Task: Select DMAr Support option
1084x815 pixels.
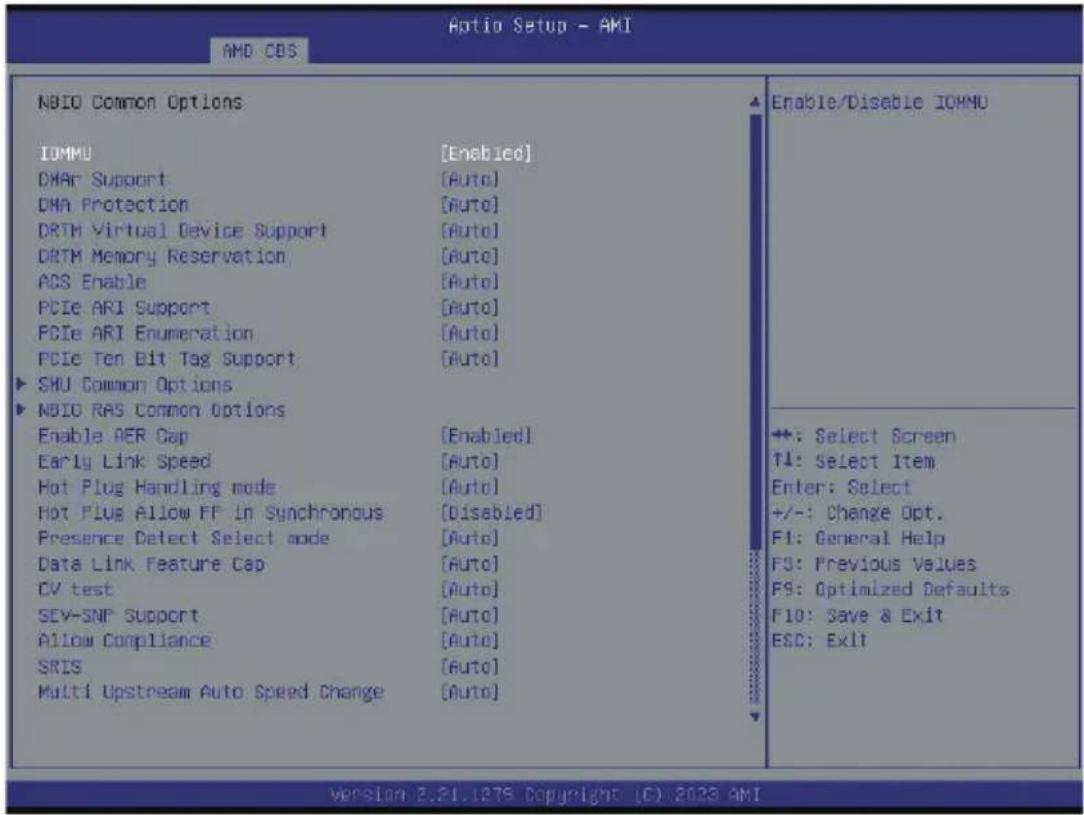Action: click(102, 179)
